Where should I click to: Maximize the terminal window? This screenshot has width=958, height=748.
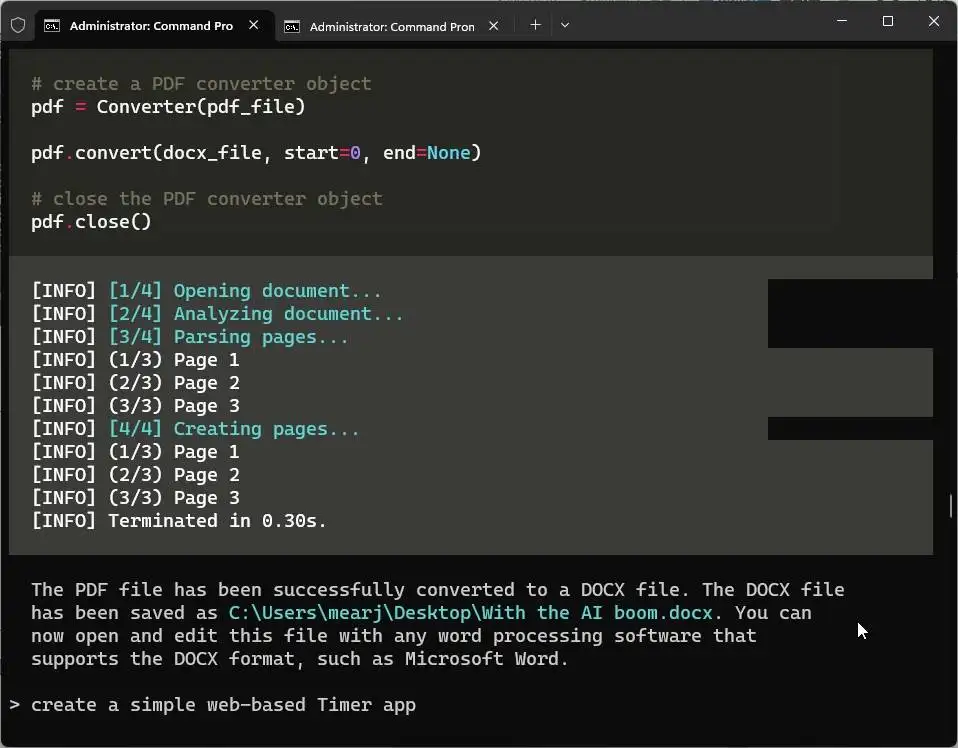(x=888, y=21)
